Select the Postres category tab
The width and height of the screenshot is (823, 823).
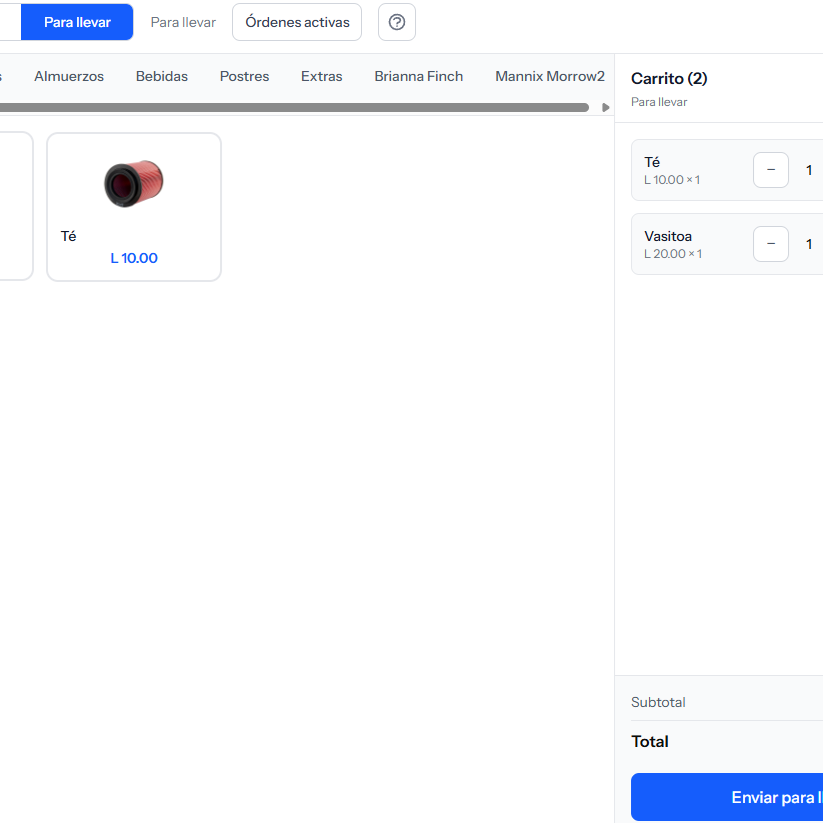pos(244,76)
